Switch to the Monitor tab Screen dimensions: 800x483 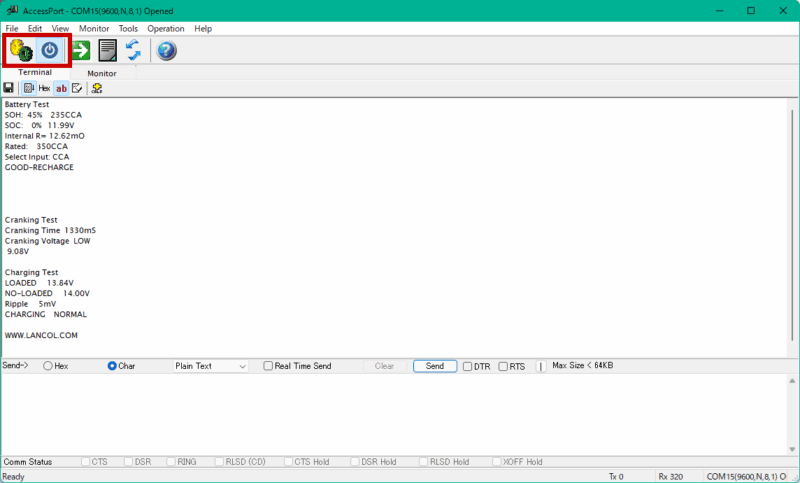(x=101, y=73)
